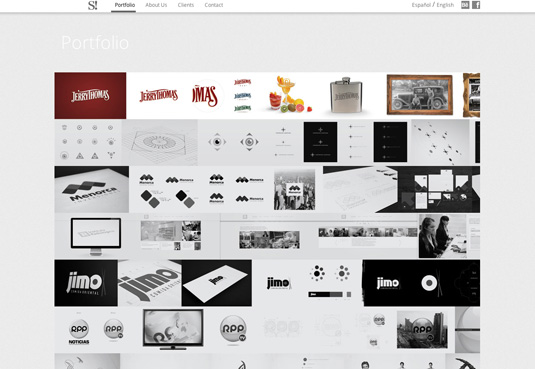Switch language to English
535x369 pixels.
click(445, 5)
